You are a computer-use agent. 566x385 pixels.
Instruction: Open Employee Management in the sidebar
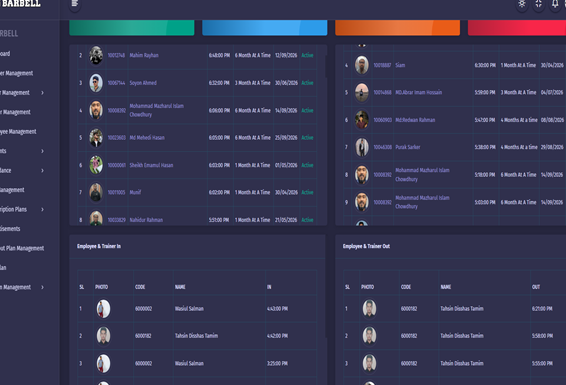(x=18, y=131)
